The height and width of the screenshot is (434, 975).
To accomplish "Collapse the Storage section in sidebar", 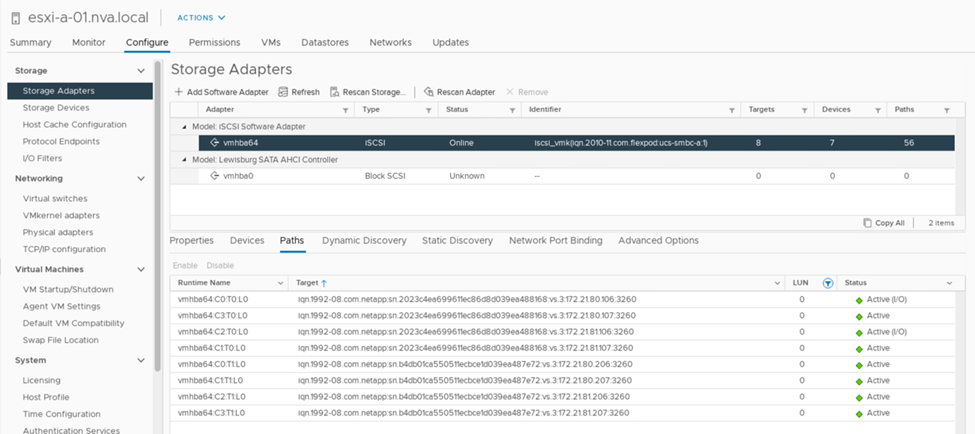I will click(x=141, y=71).
